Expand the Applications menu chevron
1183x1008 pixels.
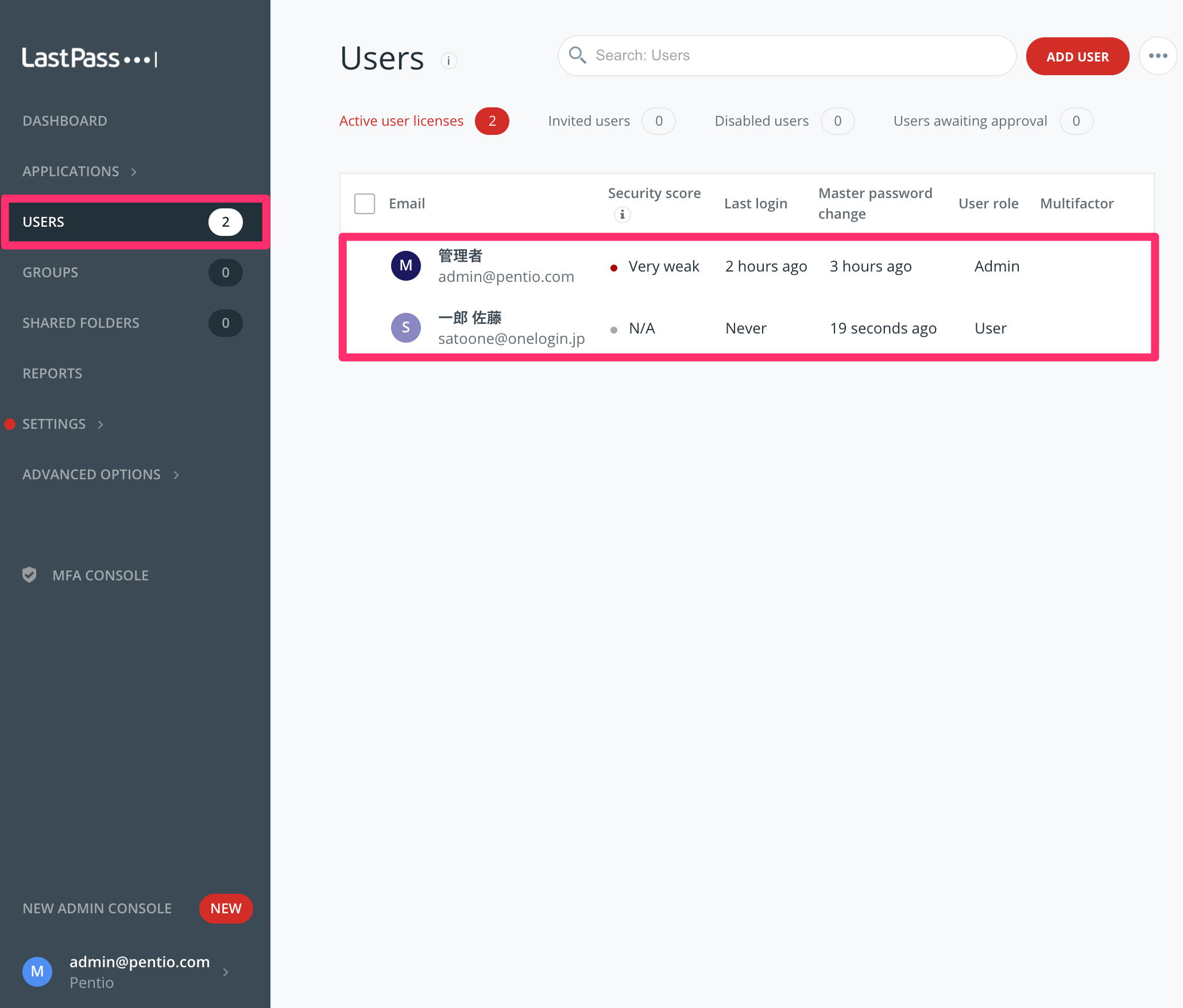(x=134, y=172)
